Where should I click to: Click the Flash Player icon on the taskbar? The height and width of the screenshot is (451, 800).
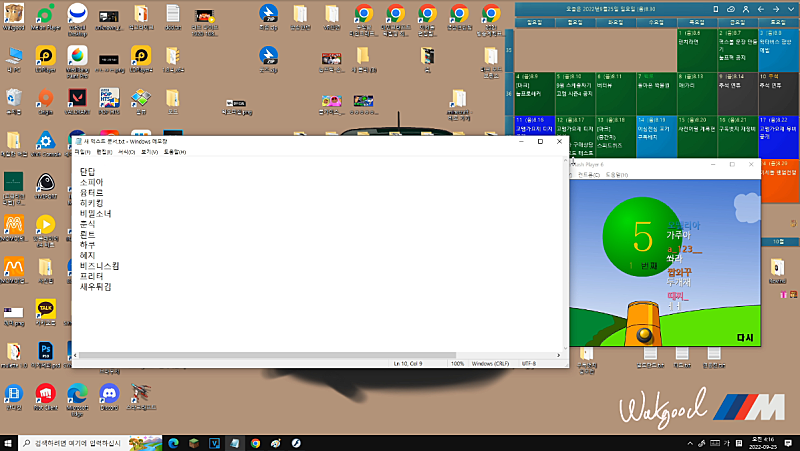[x=296, y=443]
